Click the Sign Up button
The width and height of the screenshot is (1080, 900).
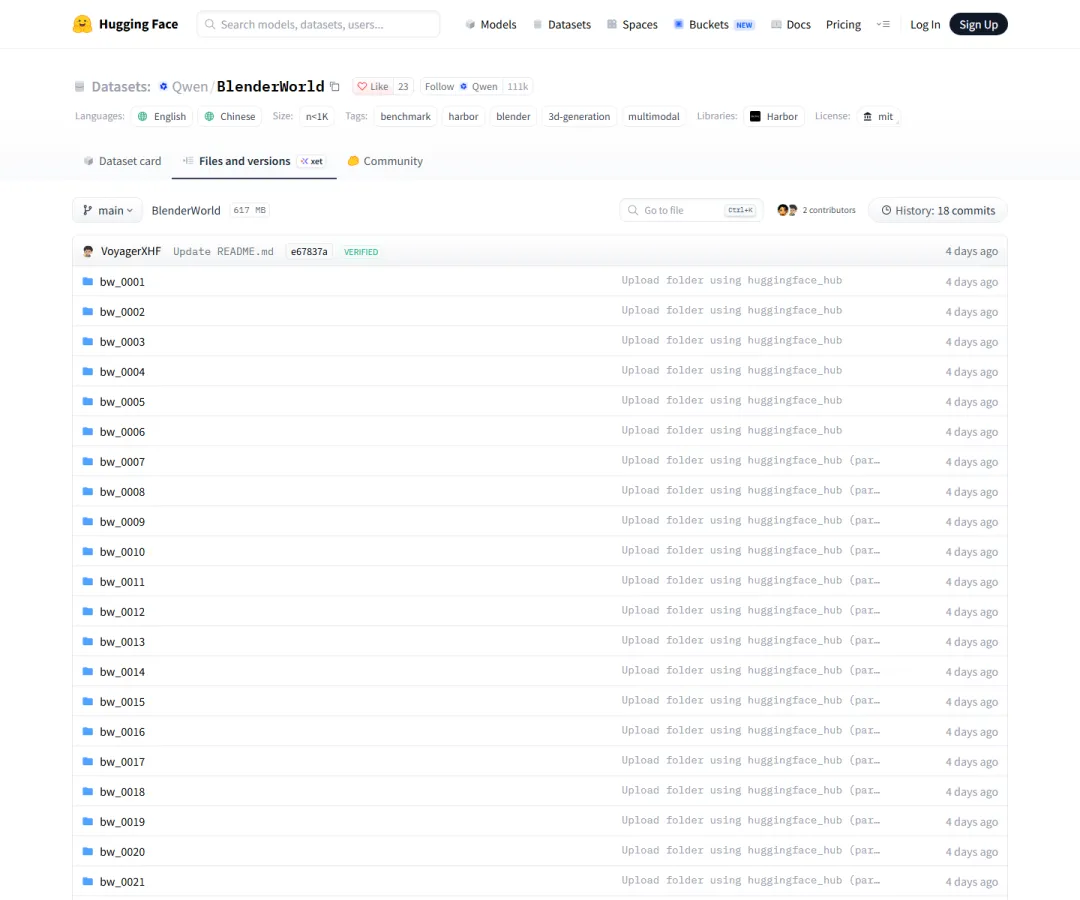pos(978,25)
